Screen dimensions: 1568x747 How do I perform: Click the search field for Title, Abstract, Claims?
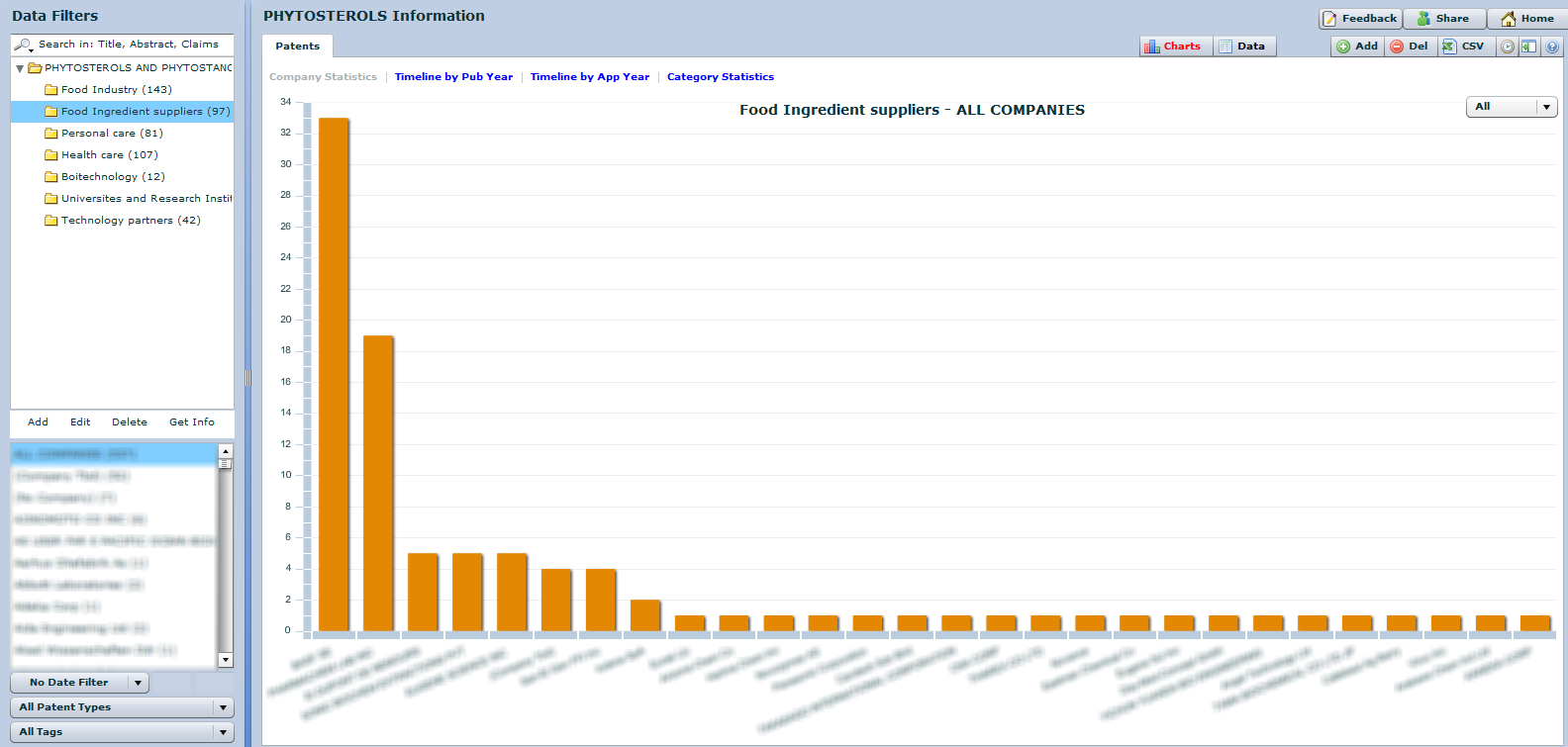point(129,45)
